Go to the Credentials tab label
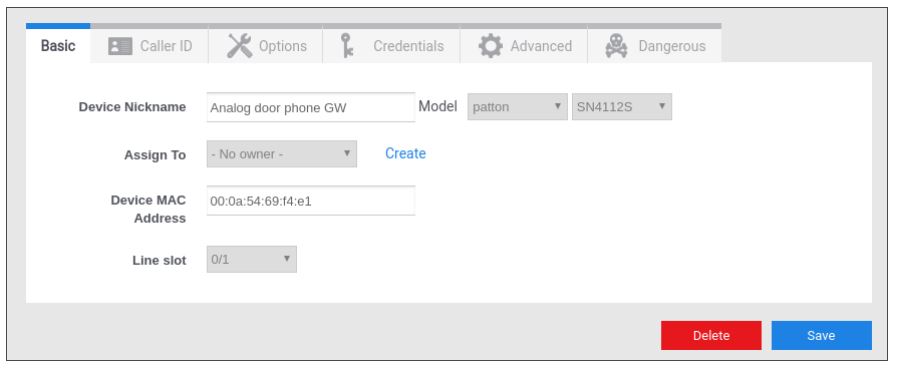The height and width of the screenshot is (375, 900). 408,46
